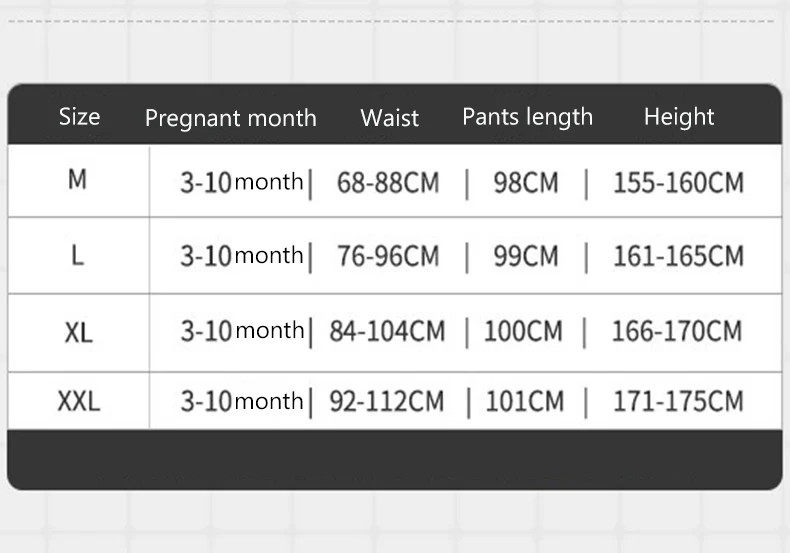Click the Waist column header
This screenshot has width=790, height=553.
tap(389, 118)
